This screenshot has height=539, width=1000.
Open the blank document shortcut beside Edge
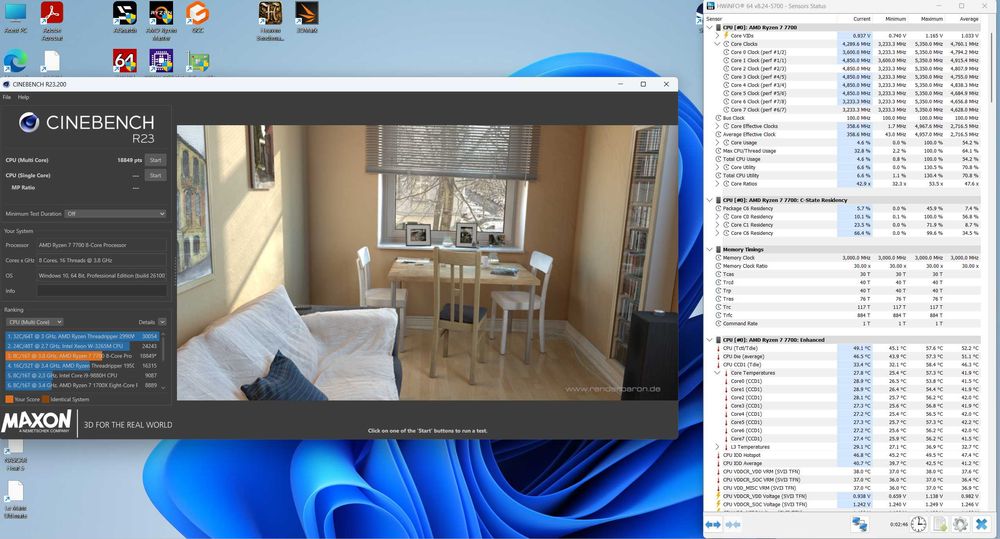(x=52, y=61)
